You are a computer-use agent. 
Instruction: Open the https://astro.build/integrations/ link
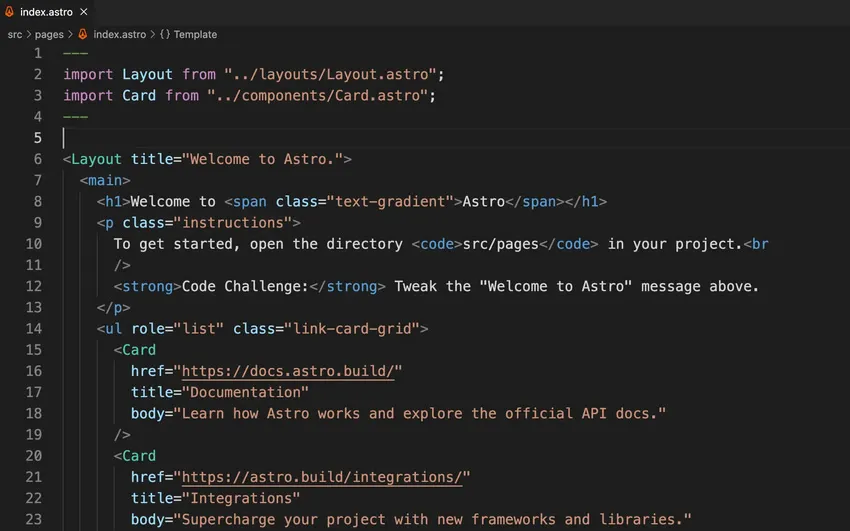(x=322, y=477)
